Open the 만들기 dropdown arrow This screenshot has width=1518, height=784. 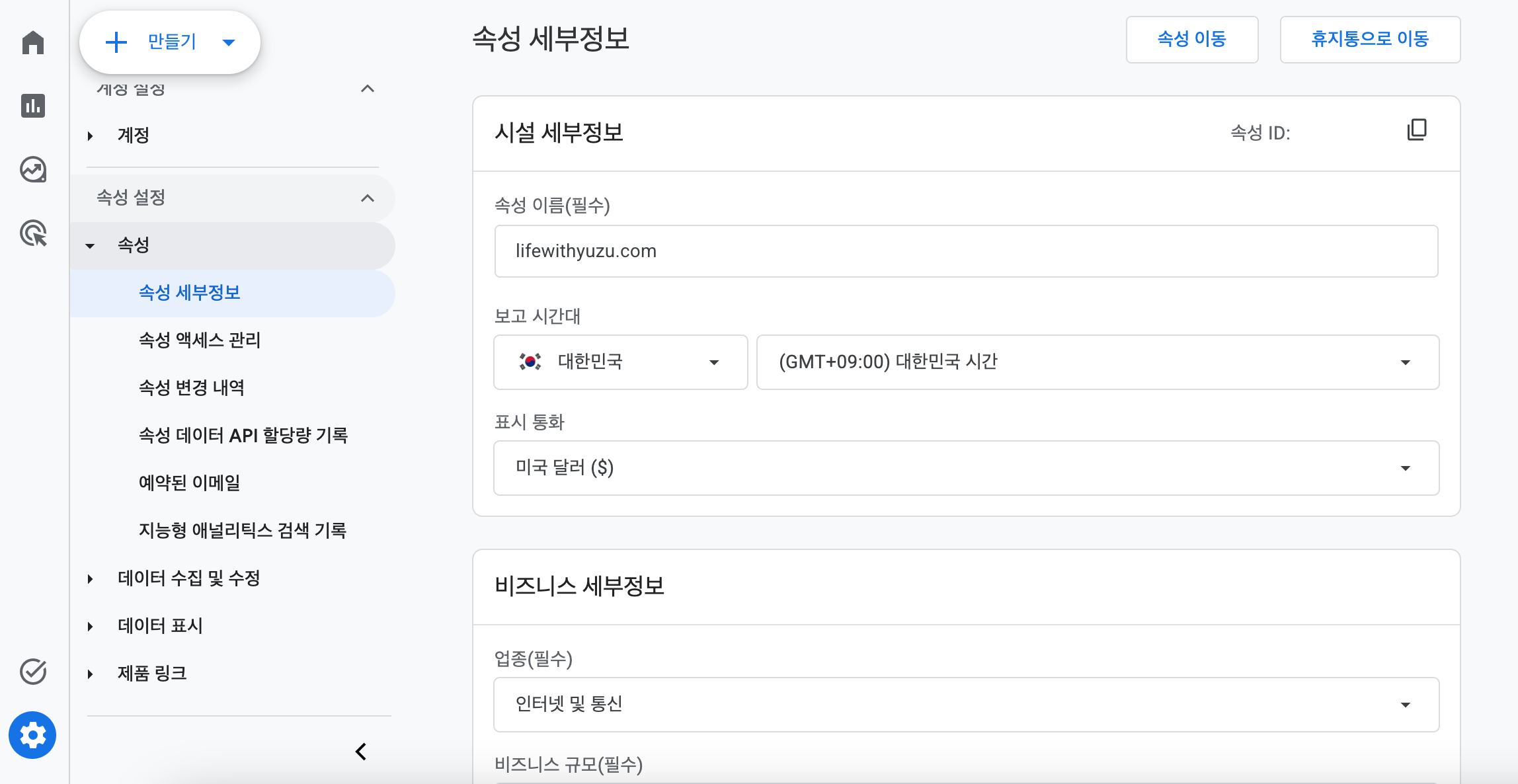tap(229, 43)
